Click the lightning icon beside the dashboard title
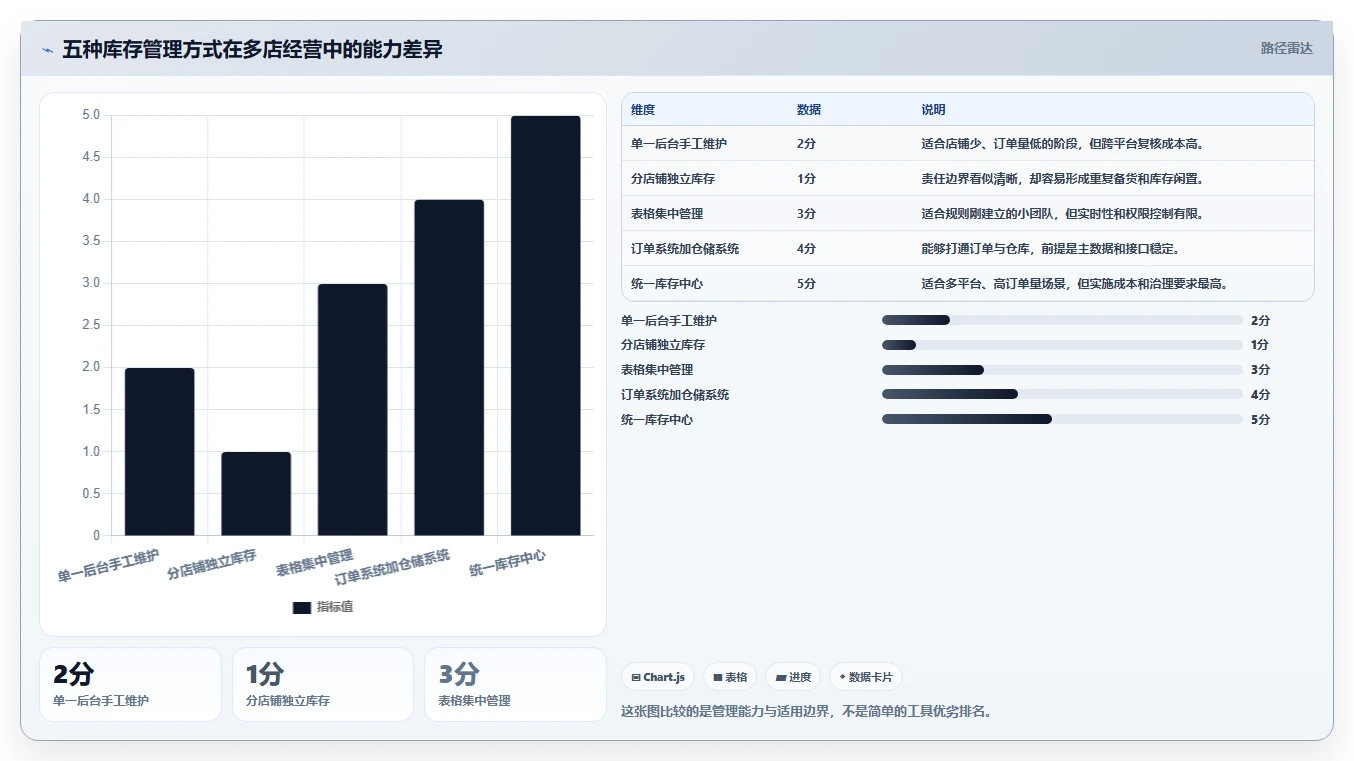The height and width of the screenshot is (761, 1354). [x=47, y=50]
